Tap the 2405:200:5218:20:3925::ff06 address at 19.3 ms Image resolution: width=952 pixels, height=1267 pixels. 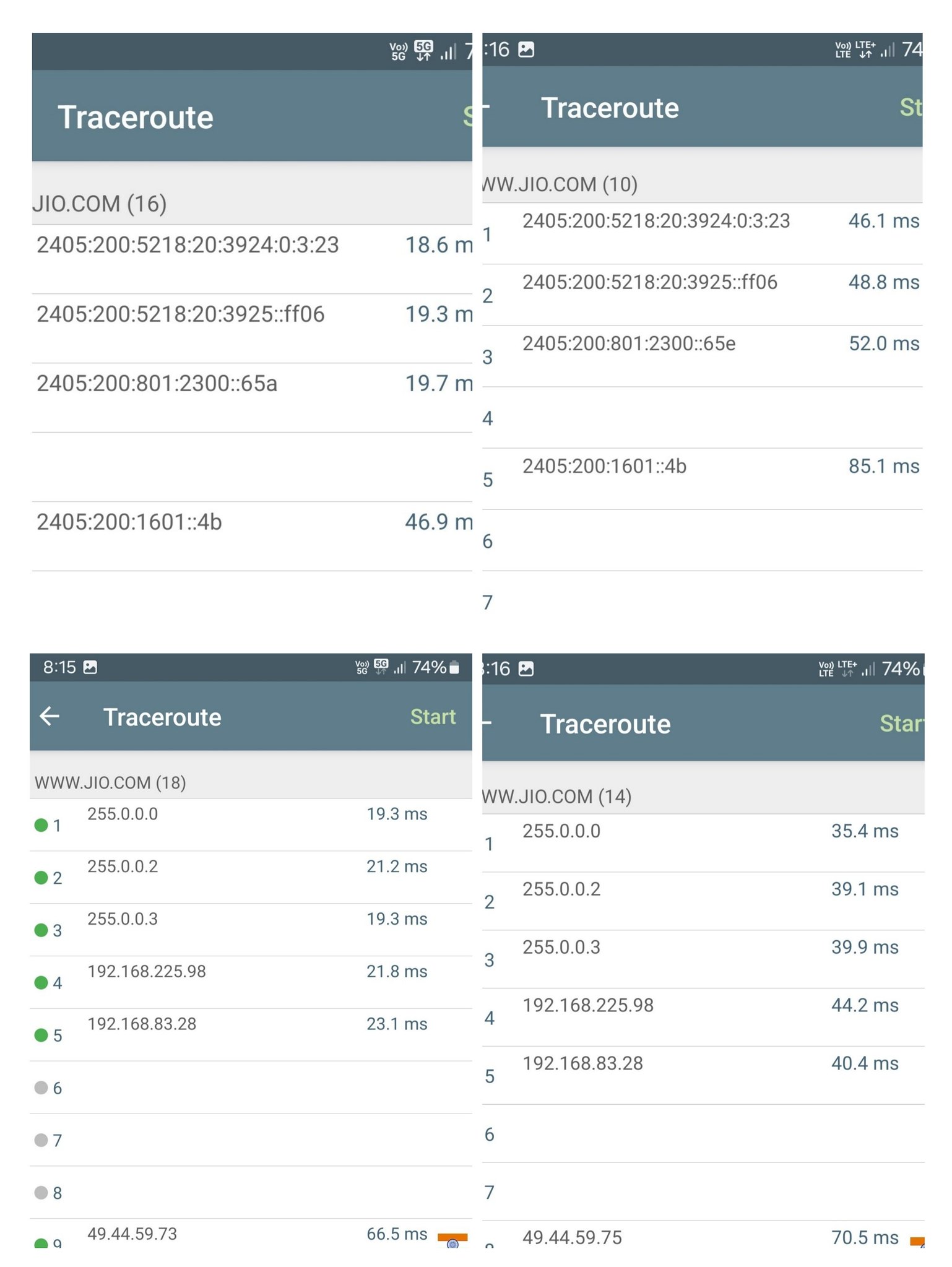(x=181, y=314)
